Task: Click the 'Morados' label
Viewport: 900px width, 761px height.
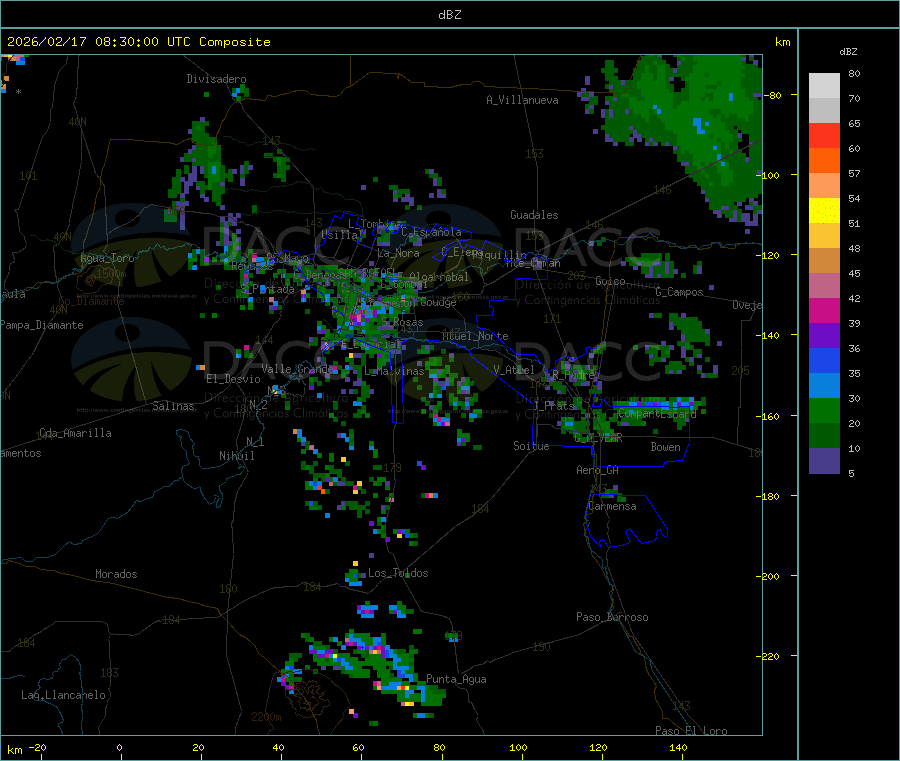Action: (x=116, y=574)
